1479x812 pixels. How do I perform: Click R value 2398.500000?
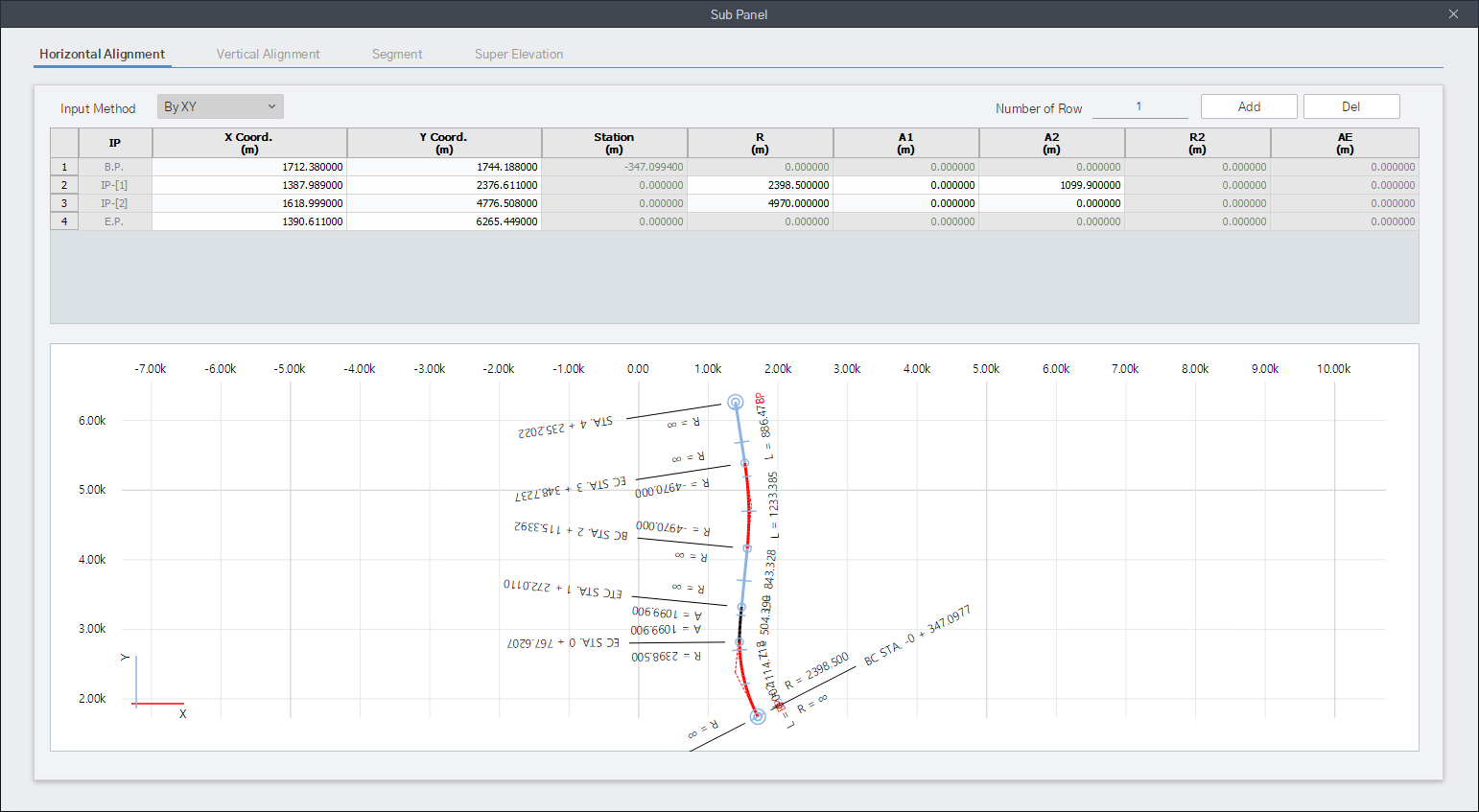tap(761, 185)
